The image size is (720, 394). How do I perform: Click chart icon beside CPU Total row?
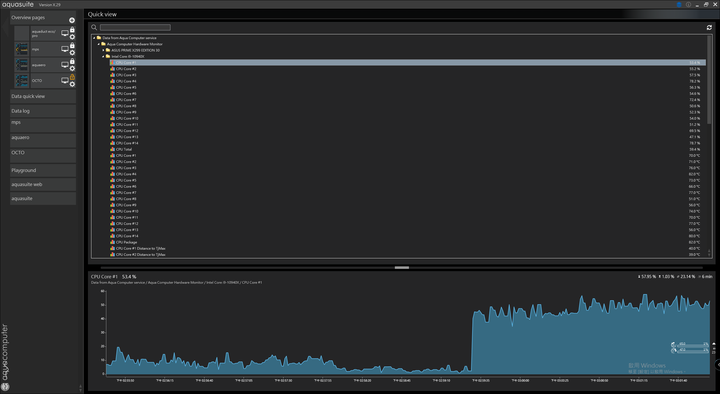[112, 149]
